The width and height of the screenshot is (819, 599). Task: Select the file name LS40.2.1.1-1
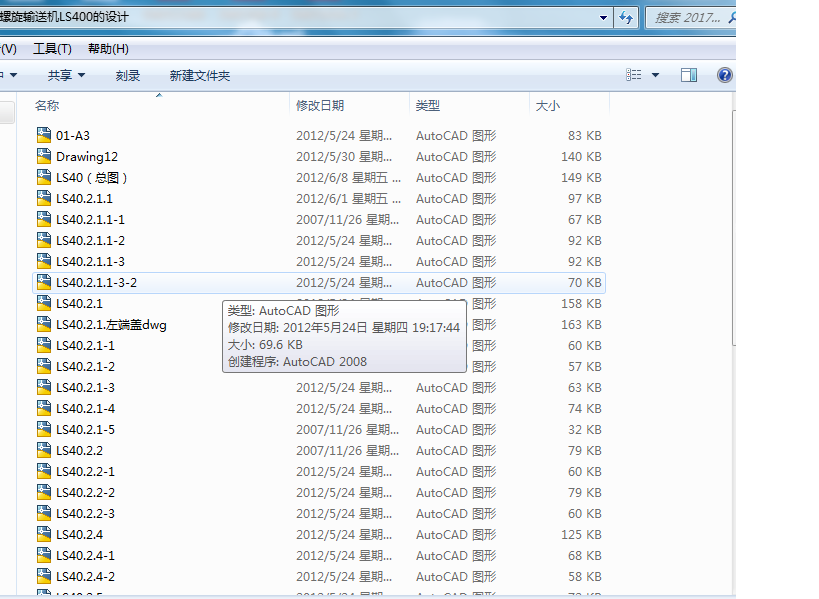tap(90, 219)
